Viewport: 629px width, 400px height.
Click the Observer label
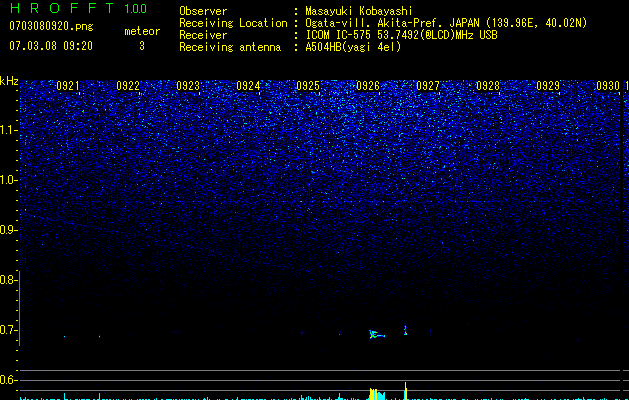pyautogui.click(x=203, y=11)
